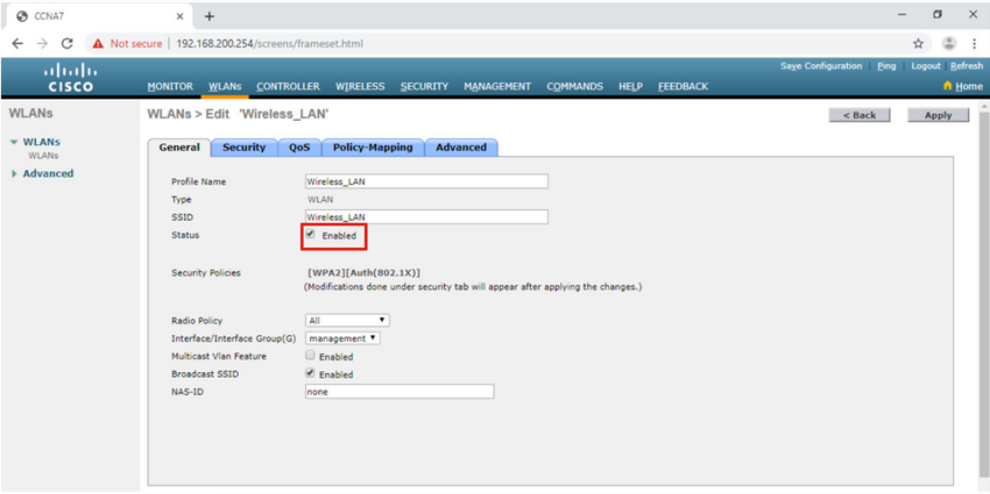This screenshot has width=990, height=494.
Task: Open the Radio Policy dropdown
Action: click(x=347, y=320)
